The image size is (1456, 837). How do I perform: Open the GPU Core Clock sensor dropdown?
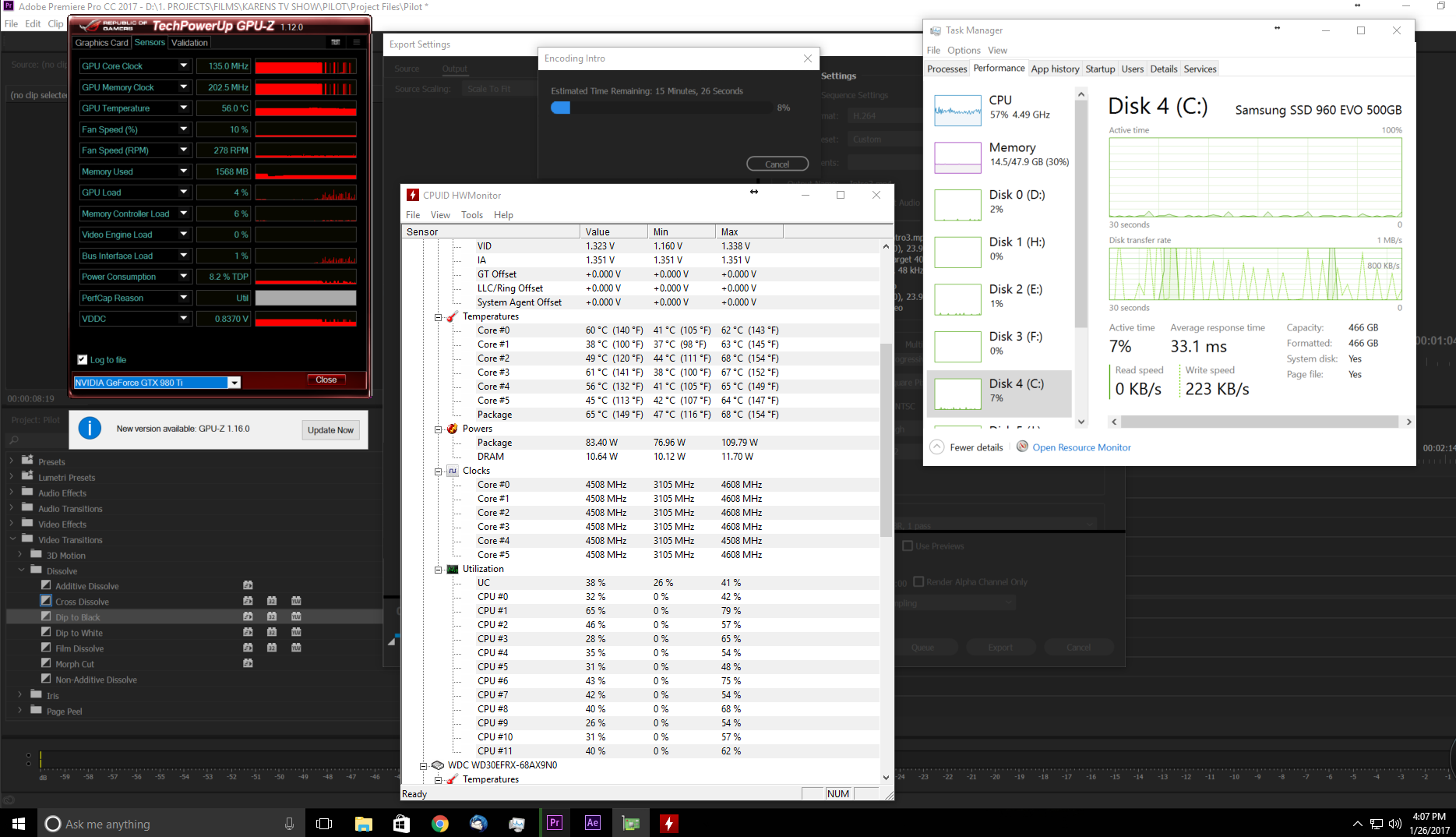tap(184, 65)
